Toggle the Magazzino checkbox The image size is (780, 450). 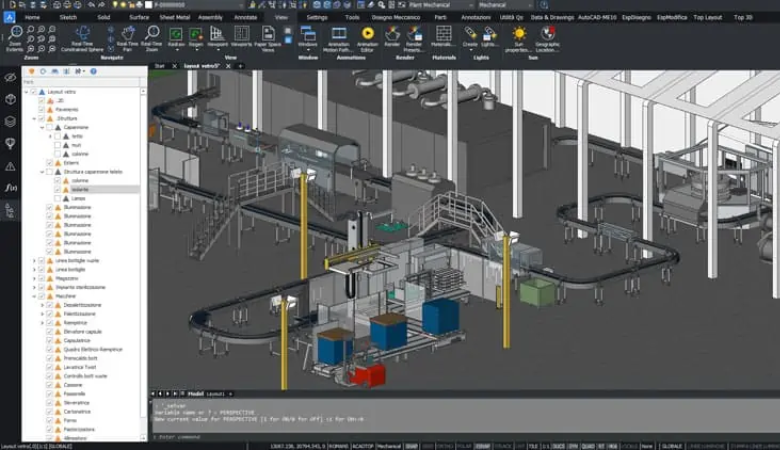coord(41,278)
